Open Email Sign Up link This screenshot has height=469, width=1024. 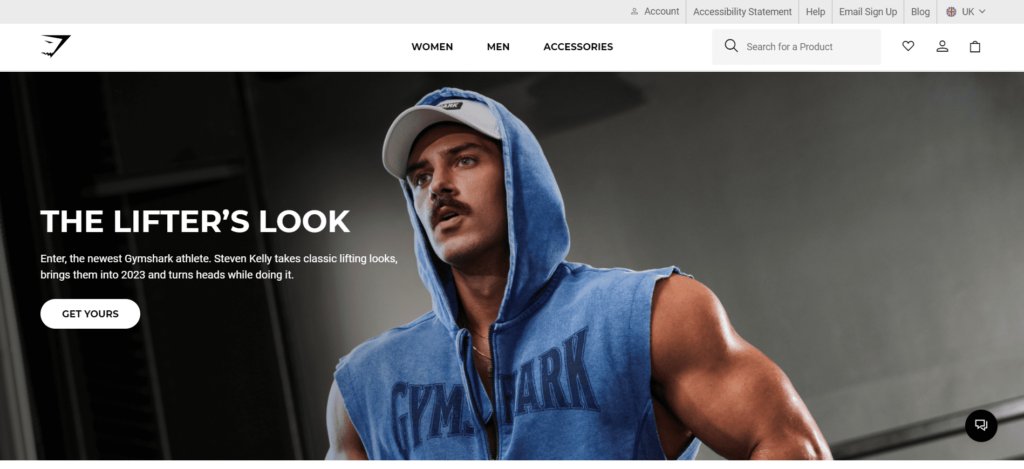click(x=868, y=12)
